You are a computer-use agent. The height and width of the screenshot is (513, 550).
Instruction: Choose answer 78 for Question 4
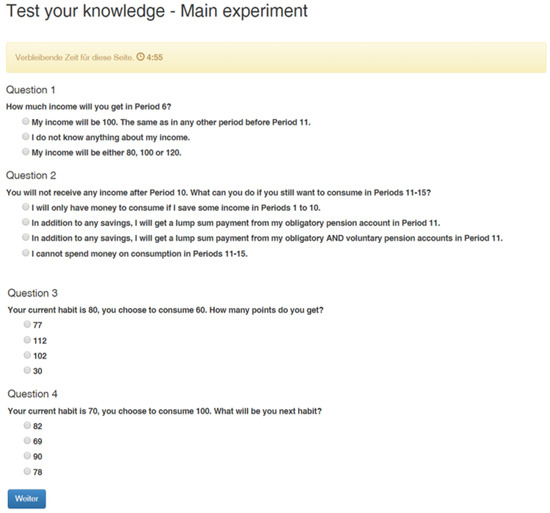[x=27, y=471]
